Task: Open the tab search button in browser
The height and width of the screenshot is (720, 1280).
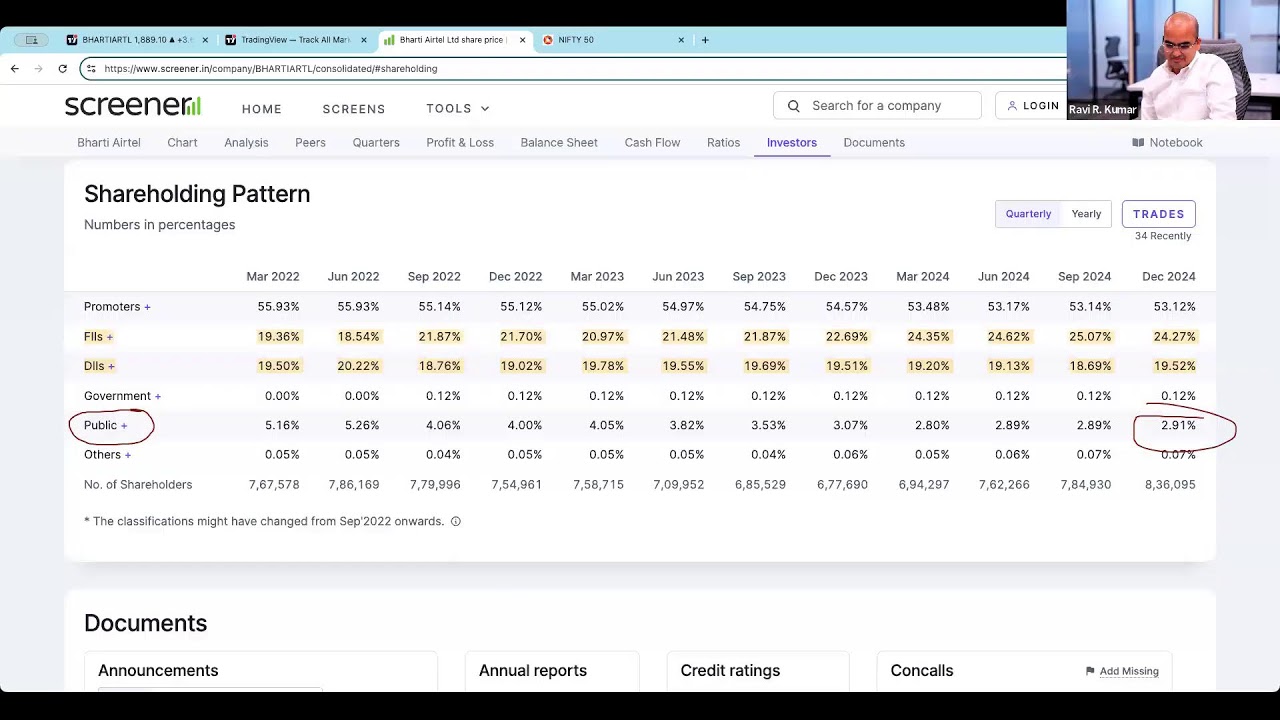Action: click(x=31, y=40)
